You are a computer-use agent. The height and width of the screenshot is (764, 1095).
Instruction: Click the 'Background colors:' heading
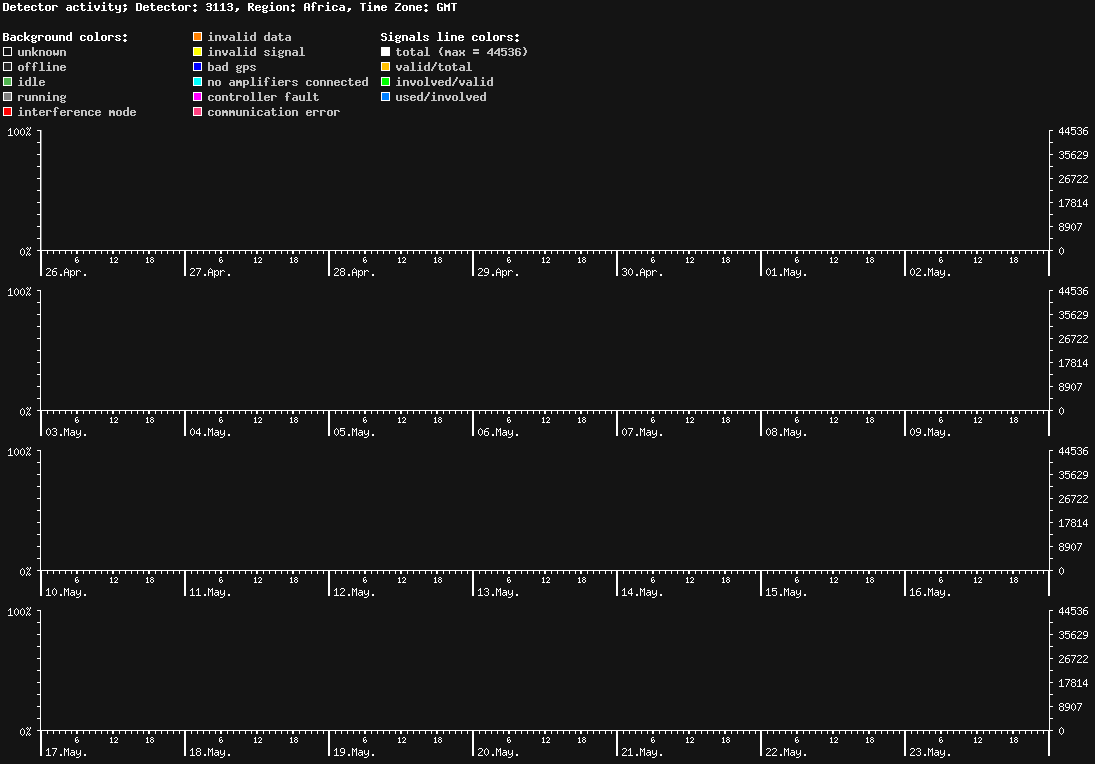click(x=66, y=37)
